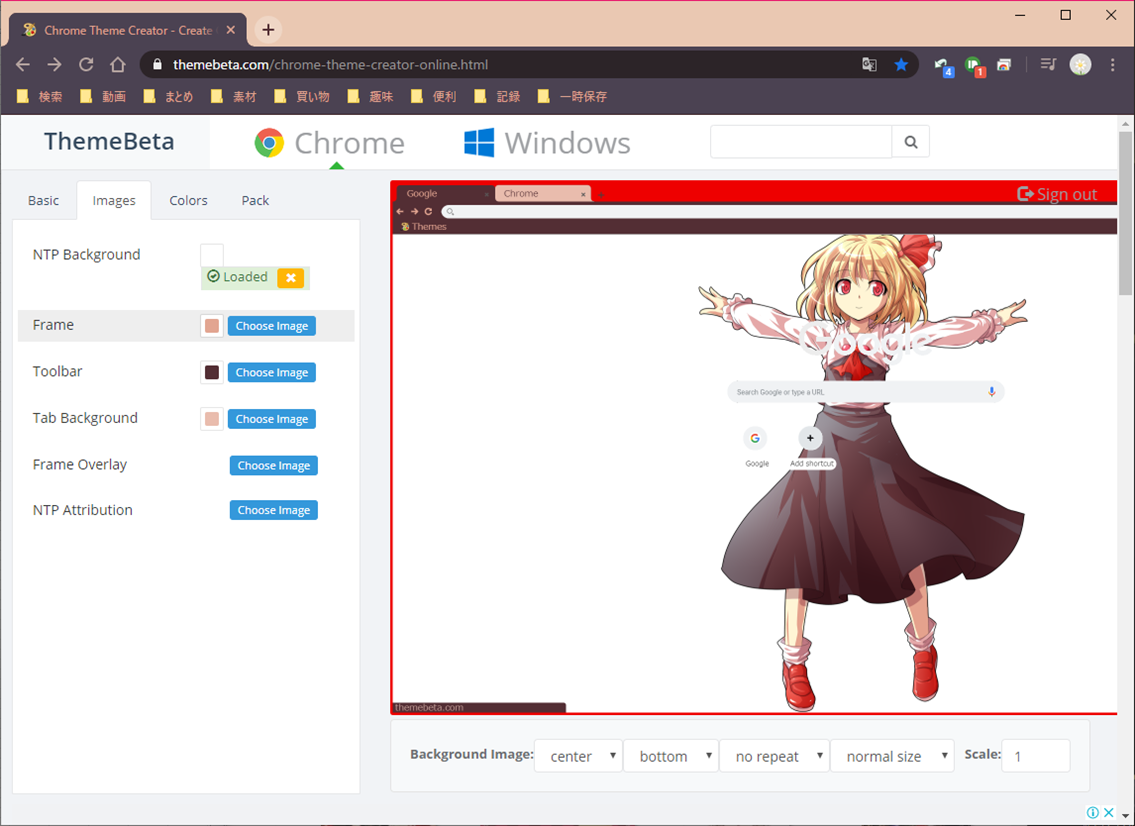Toggle the bookmark star icon
The width and height of the screenshot is (1135, 826).
point(901,64)
